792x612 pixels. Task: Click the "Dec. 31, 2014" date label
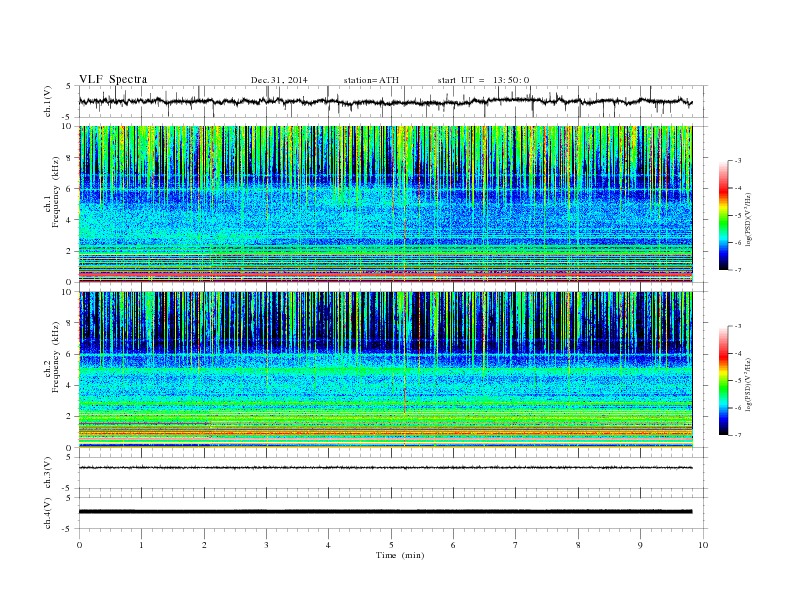point(279,80)
